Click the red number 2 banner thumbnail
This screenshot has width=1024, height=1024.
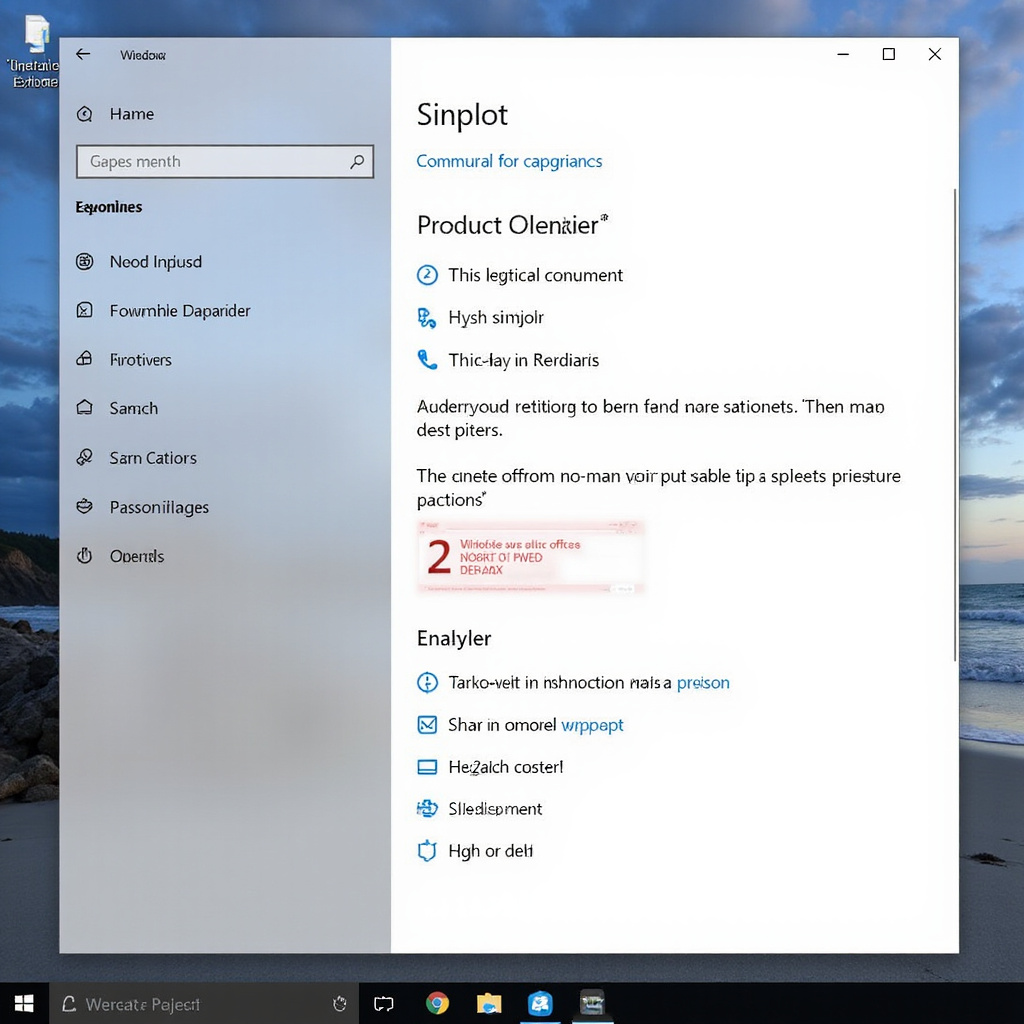pos(531,557)
